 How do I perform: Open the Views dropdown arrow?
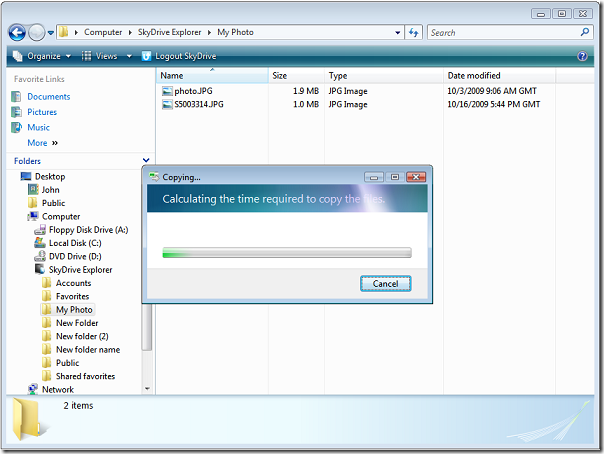pyautogui.click(x=129, y=56)
